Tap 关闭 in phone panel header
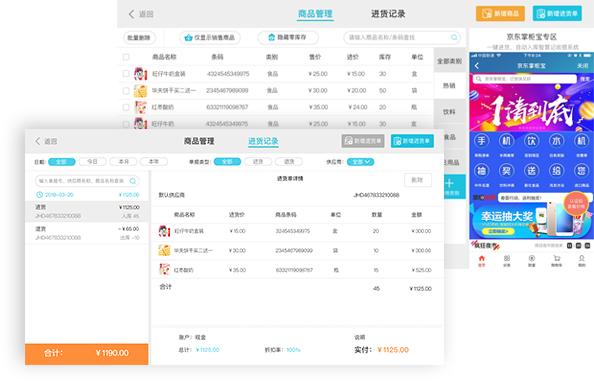Screen dimensions: 594x383 click(583, 66)
